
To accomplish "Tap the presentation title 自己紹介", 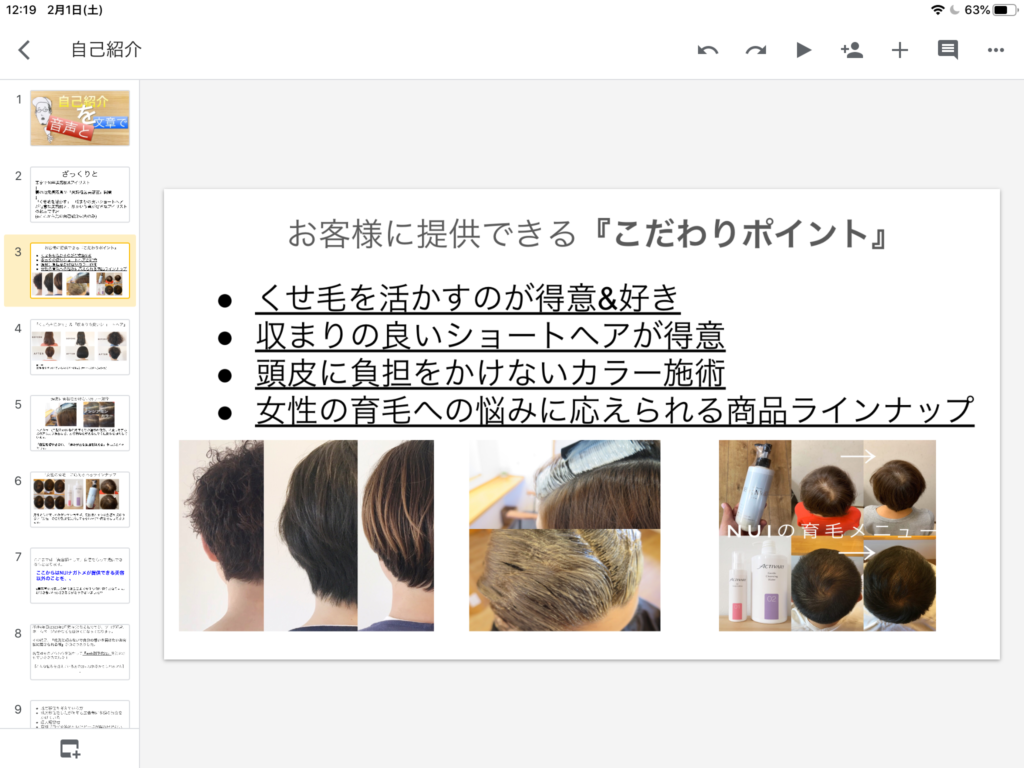I will tap(106, 50).
